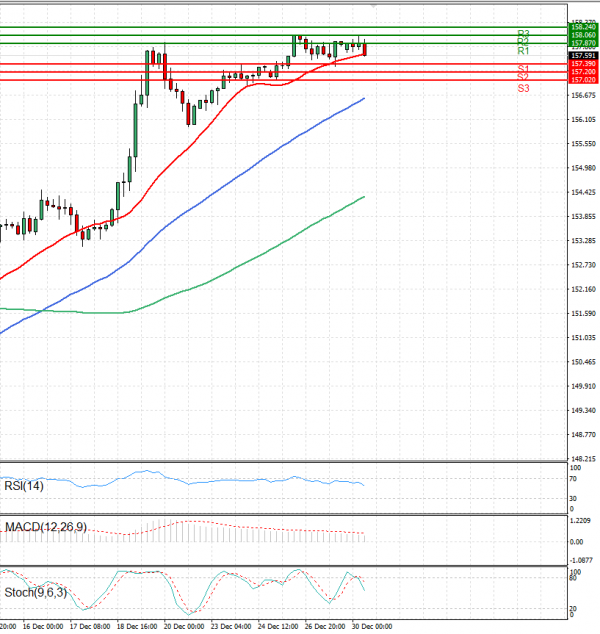
Task: Click the 18 Dec 16:00 time label
Action: pyautogui.click(x=137, y=626)
